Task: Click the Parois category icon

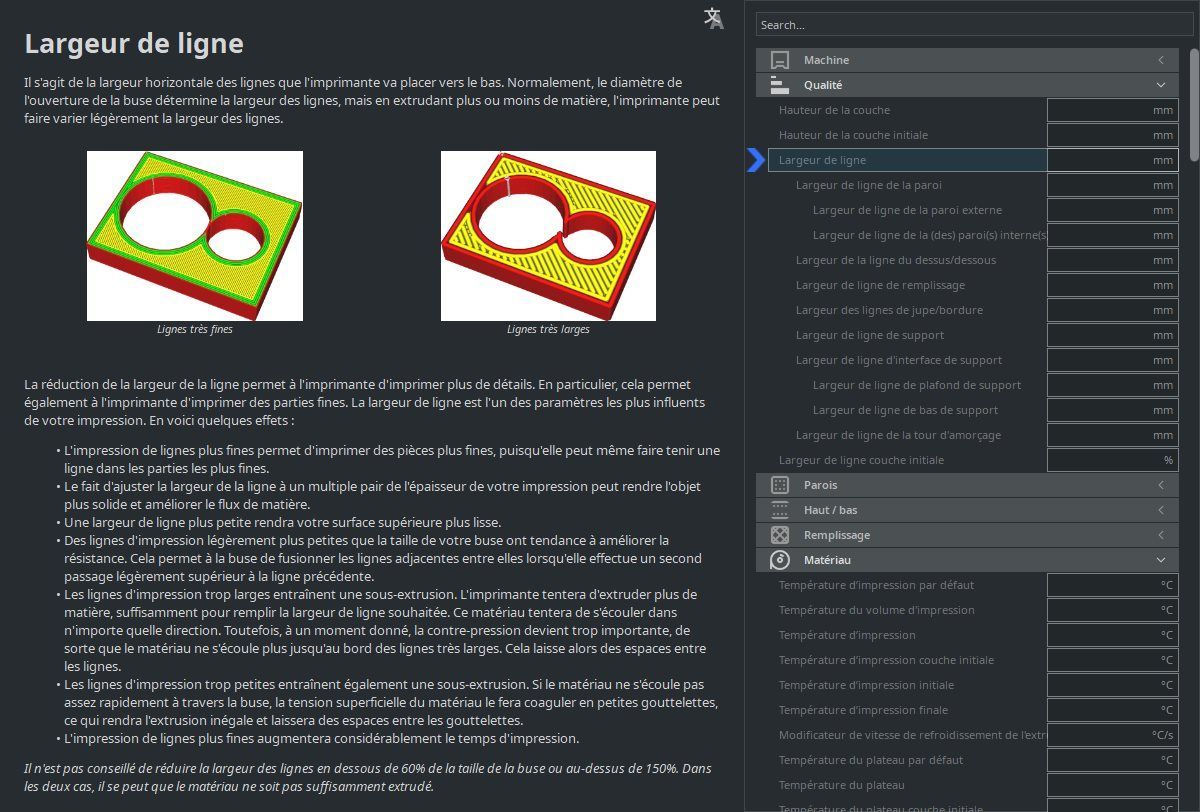Action: tap(780, 485)
